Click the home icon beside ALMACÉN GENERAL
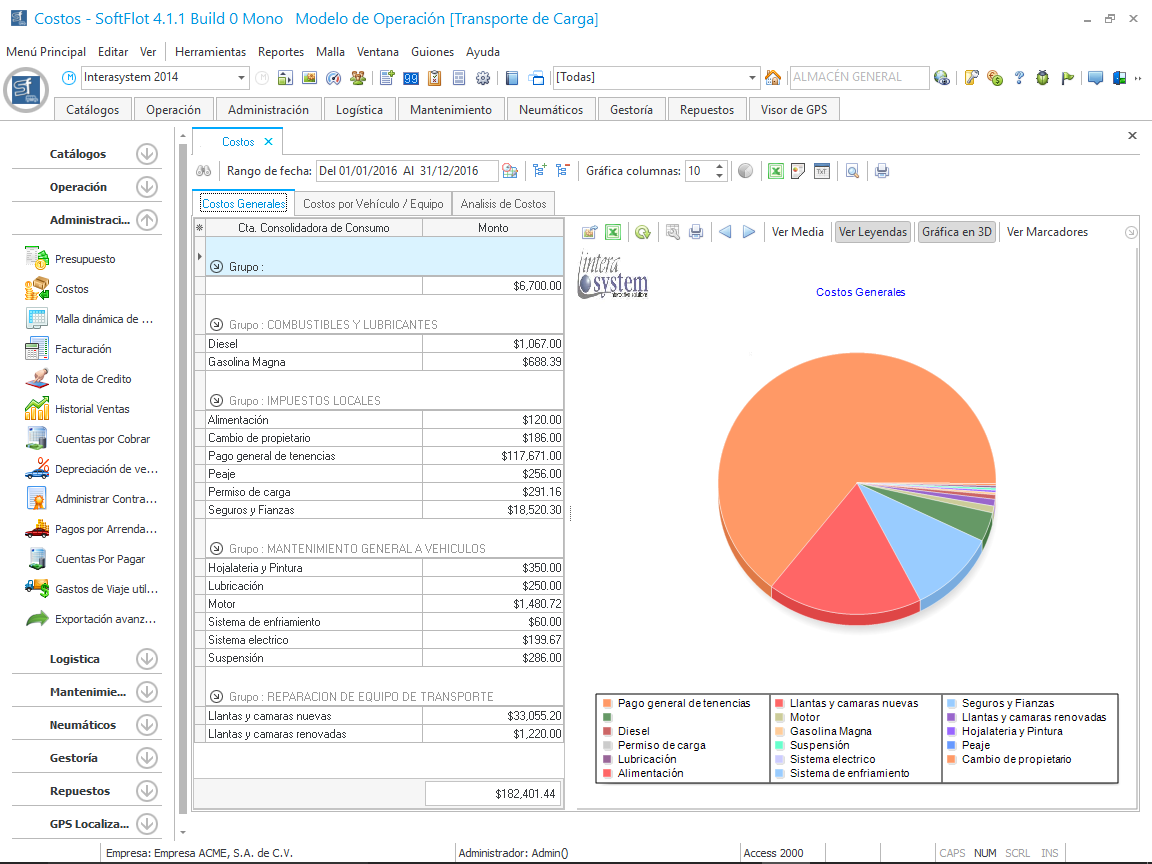The height and width of the screenshot is (864, 1152). pos(773,78)
